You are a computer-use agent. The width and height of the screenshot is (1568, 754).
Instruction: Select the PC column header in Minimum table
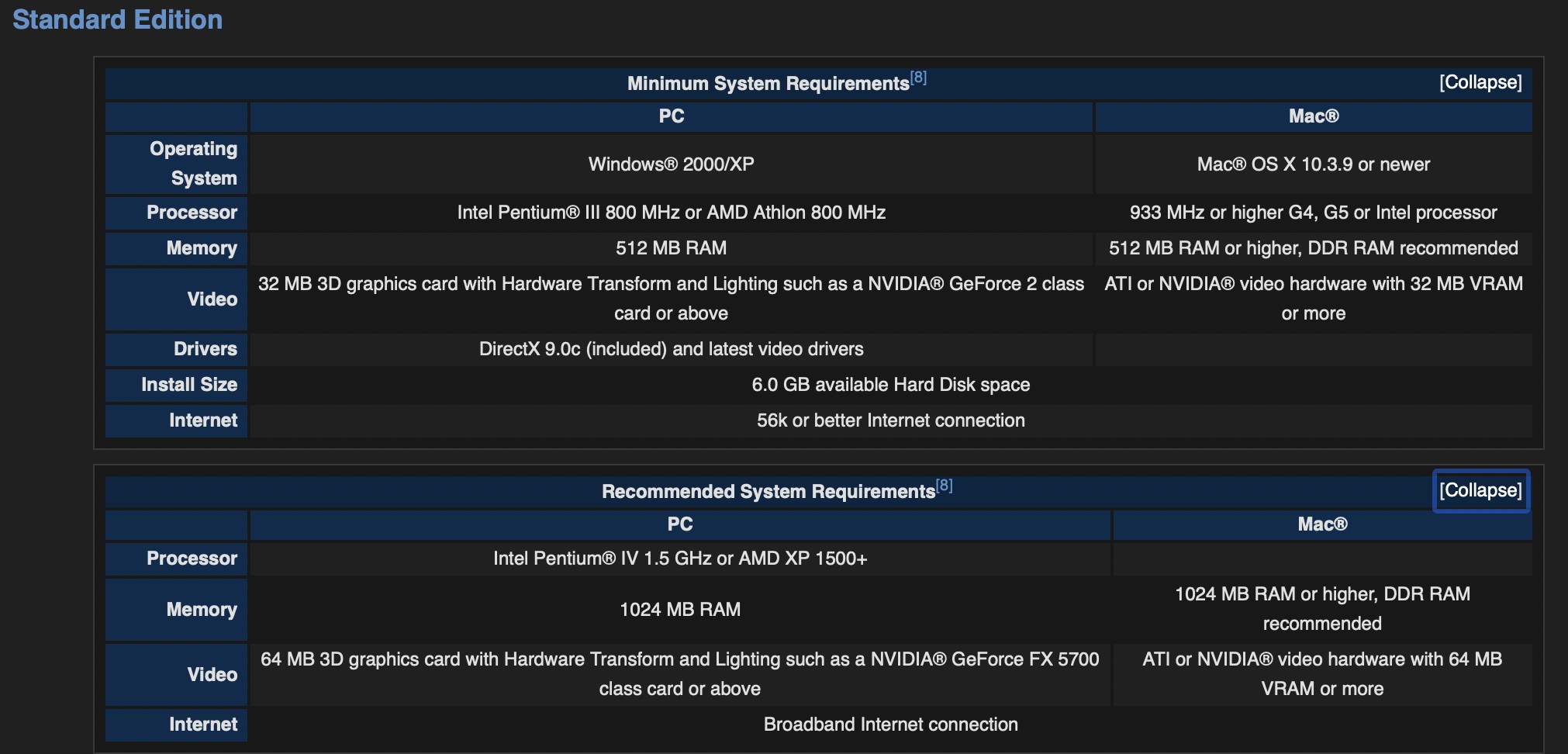point(671,116)
